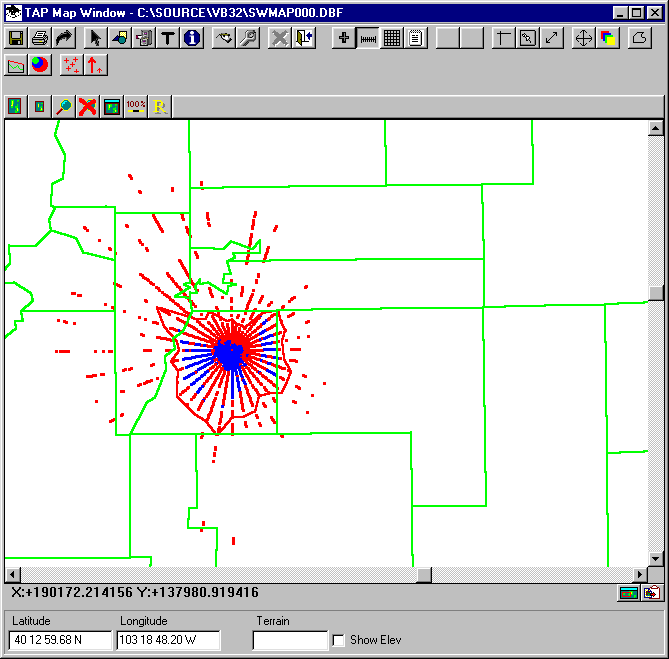Click the first blank toolbar button
This screenshot has height=659, width=669.
click(x=448, y=38)
